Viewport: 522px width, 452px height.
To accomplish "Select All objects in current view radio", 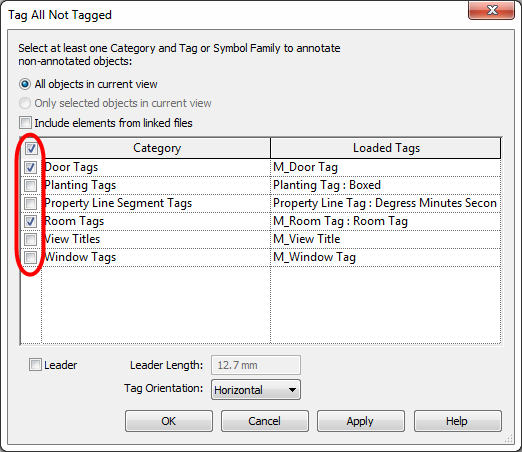I will pos(25,84).
